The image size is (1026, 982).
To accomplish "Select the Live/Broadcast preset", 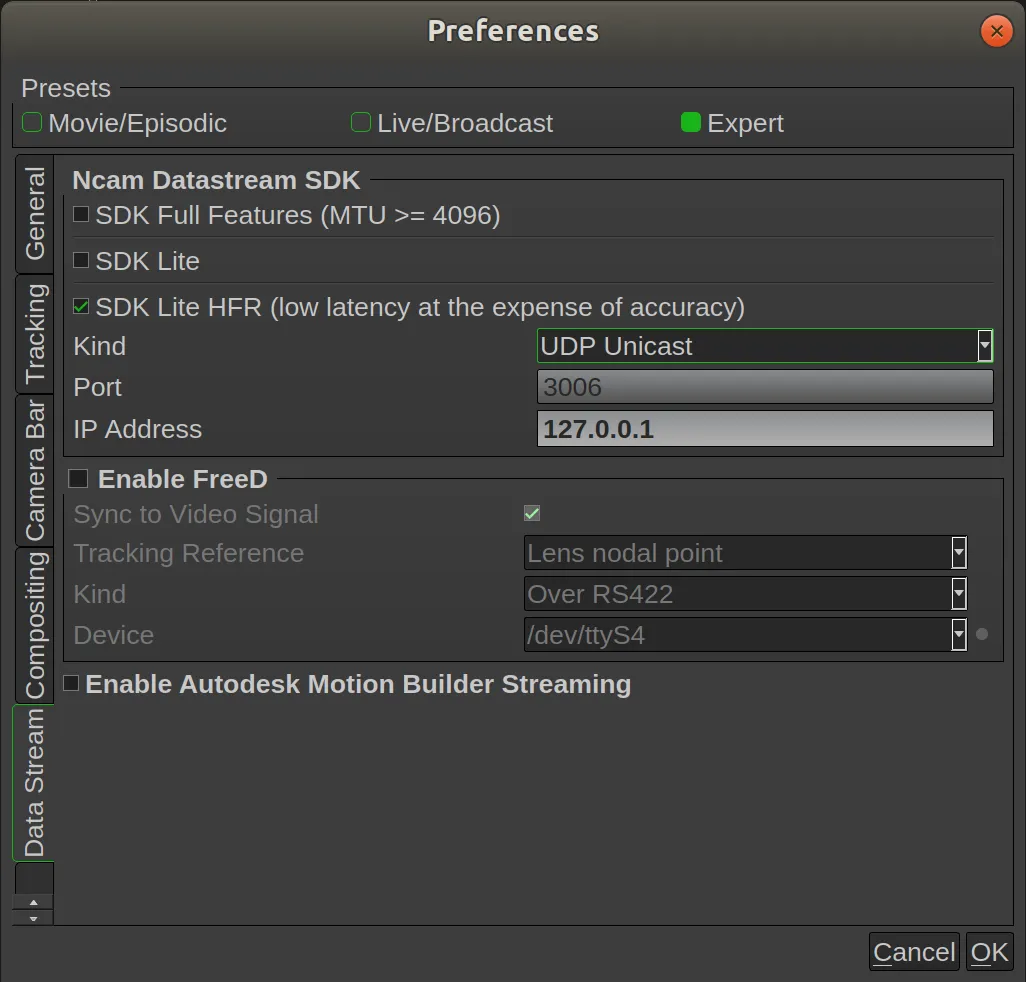I will coord(452,123).
